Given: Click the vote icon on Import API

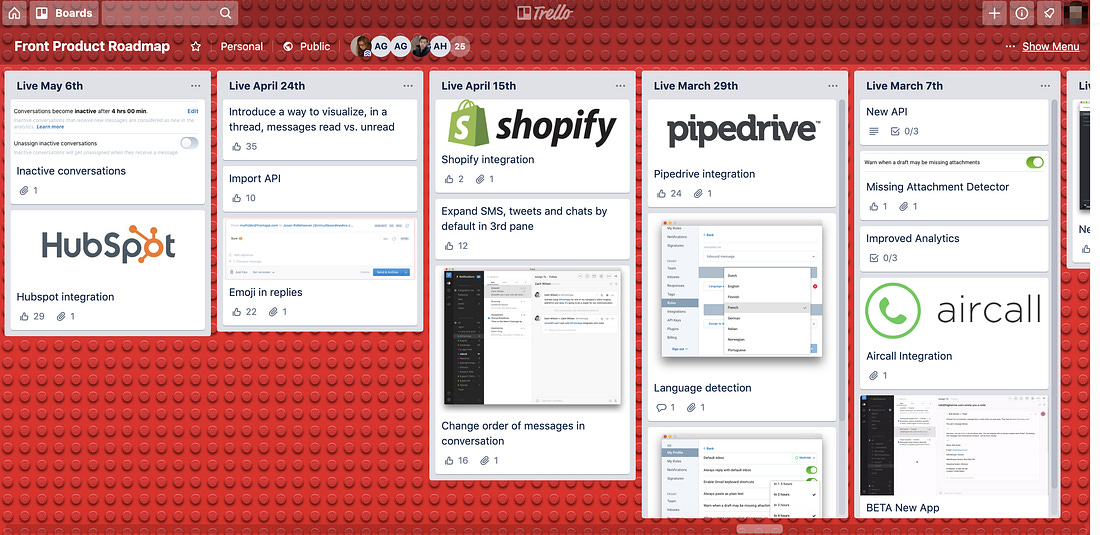Looking at the screenshot, I should (236, 198).
